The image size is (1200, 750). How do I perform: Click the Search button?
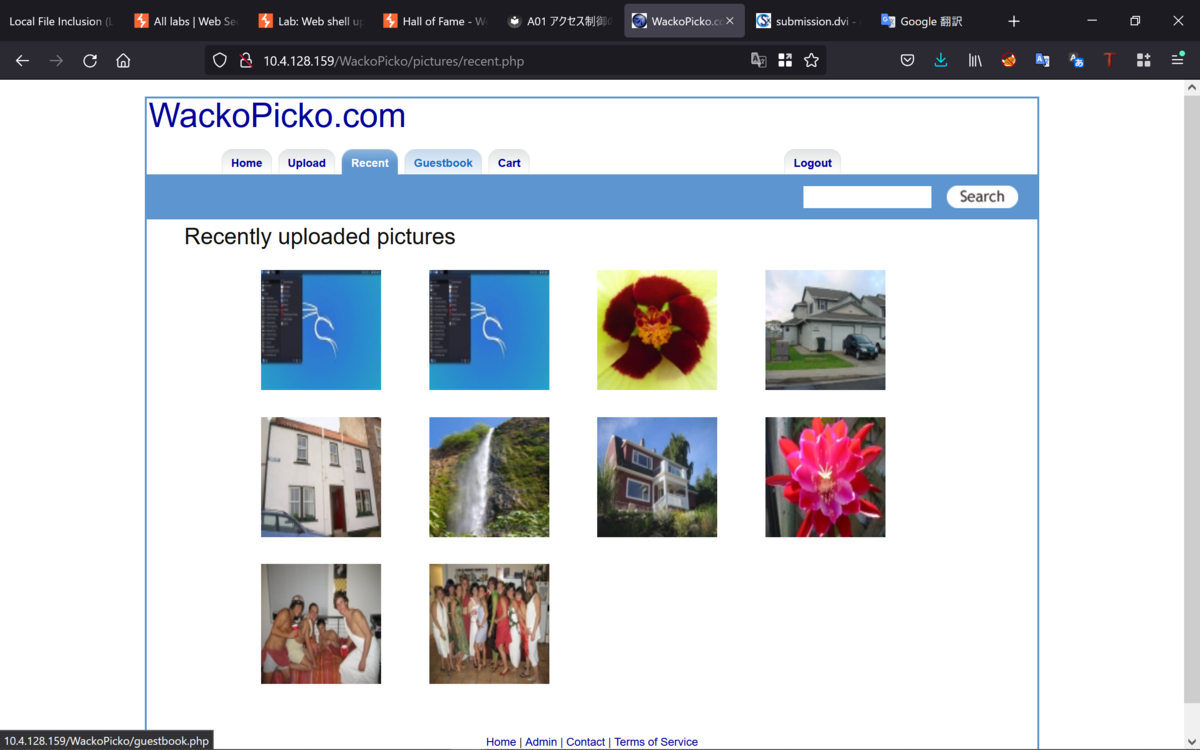click(982, 197)
